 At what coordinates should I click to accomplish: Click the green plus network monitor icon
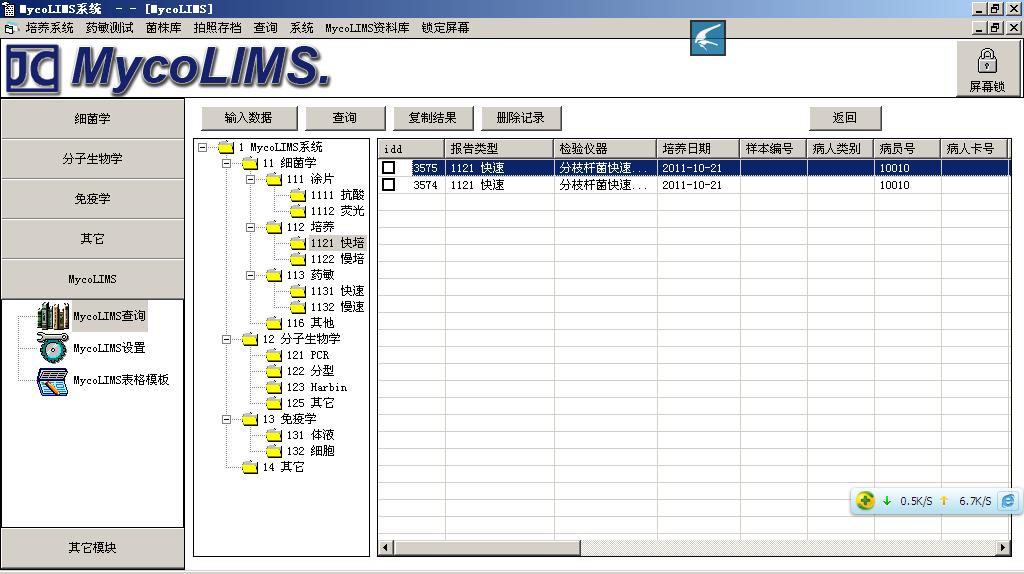[x=866, y=501]
